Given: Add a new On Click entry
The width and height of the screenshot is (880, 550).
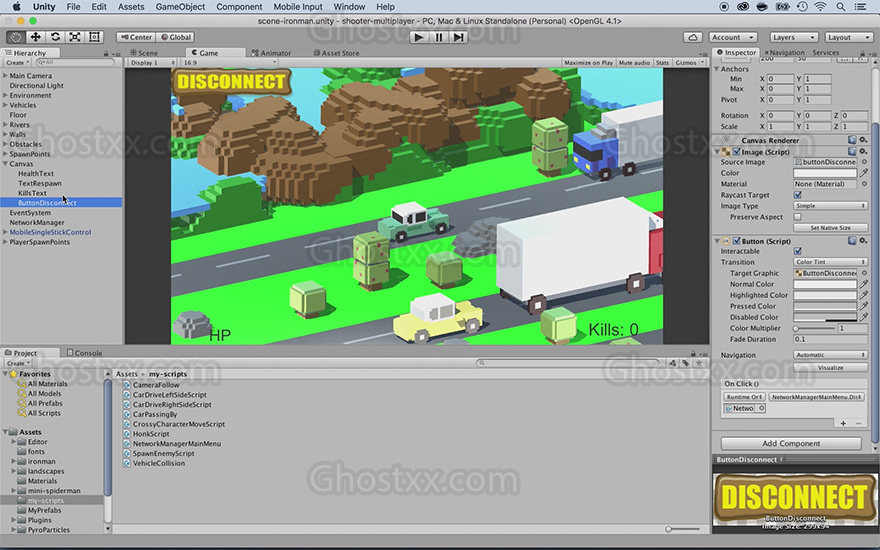Looking at the screenshot, I should (x=843, y=423).
